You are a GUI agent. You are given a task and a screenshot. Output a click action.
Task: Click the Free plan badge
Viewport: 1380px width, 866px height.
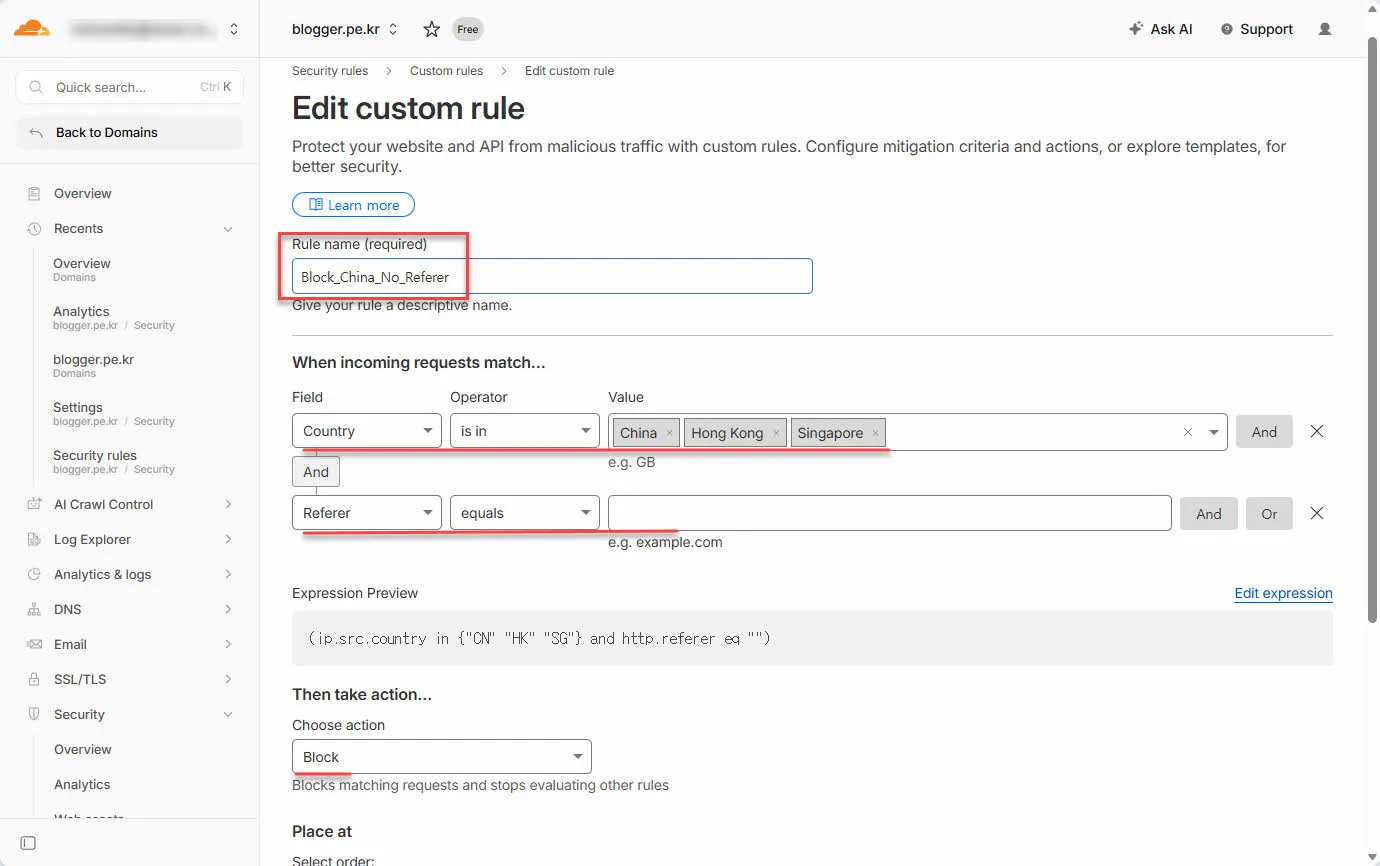point(467,29)
